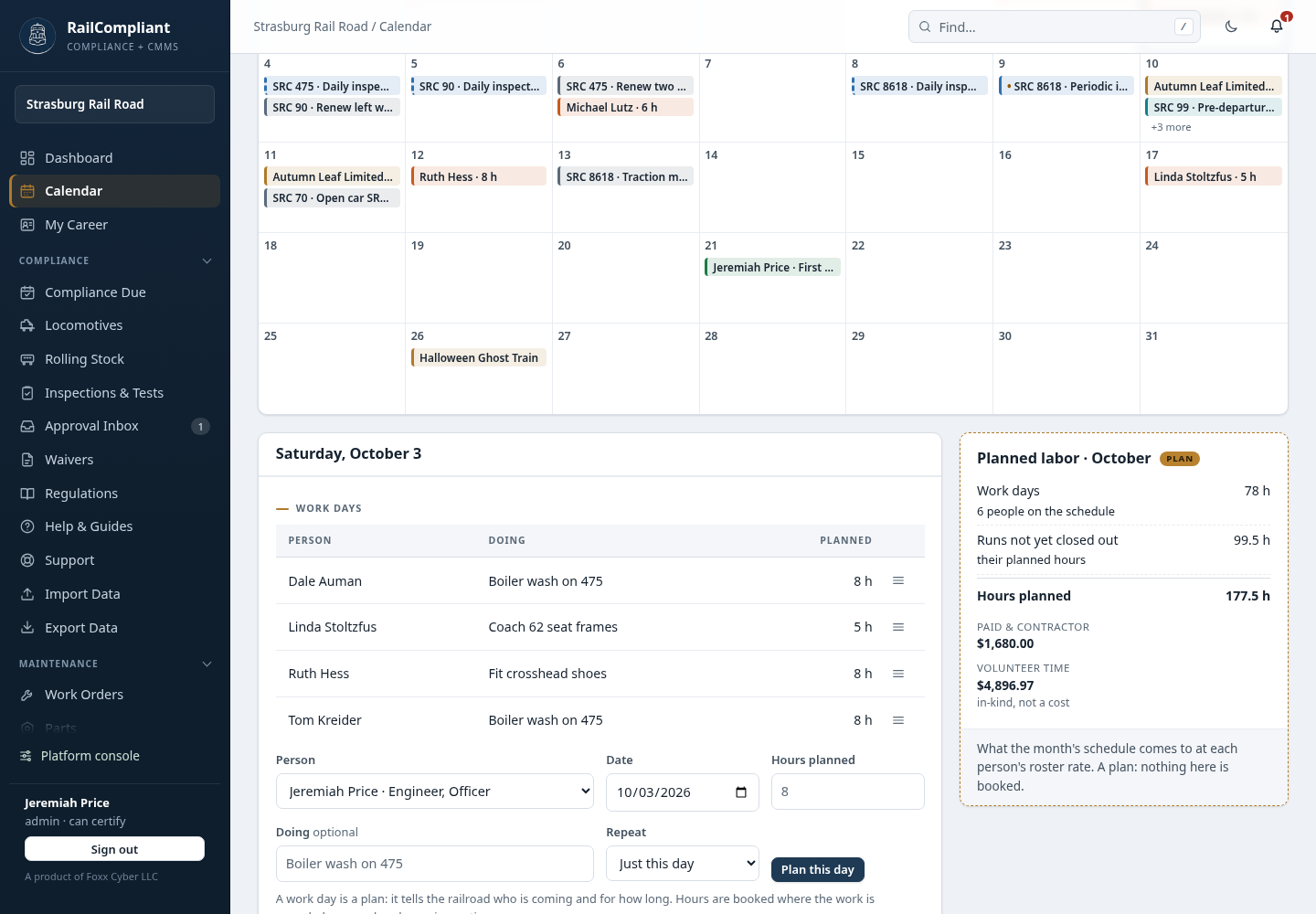The width and height of the screenshot is (1316, 914).
Task: Focus the Find search box
Action: pos(1055,27)
